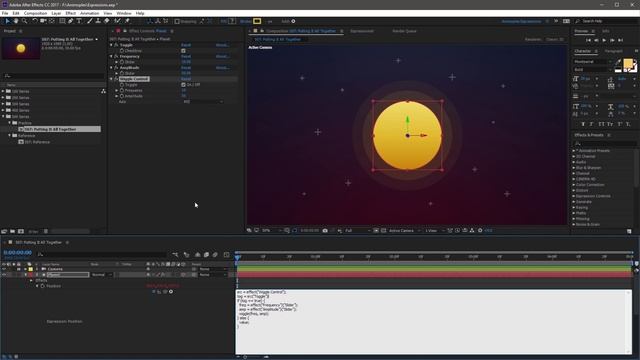Select the Unified Camera tool
Image resolution: width=640 pixels, height=360 pixels.
(43, 21)
